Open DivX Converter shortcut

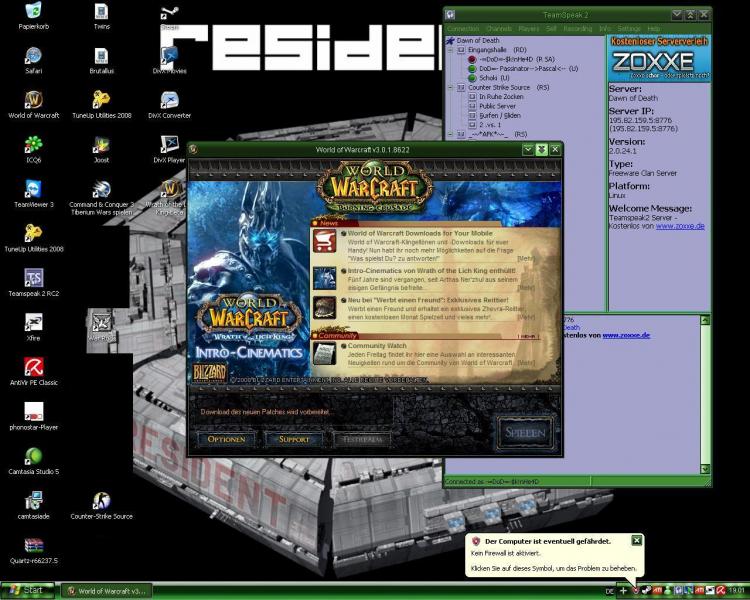coord(169,104)
